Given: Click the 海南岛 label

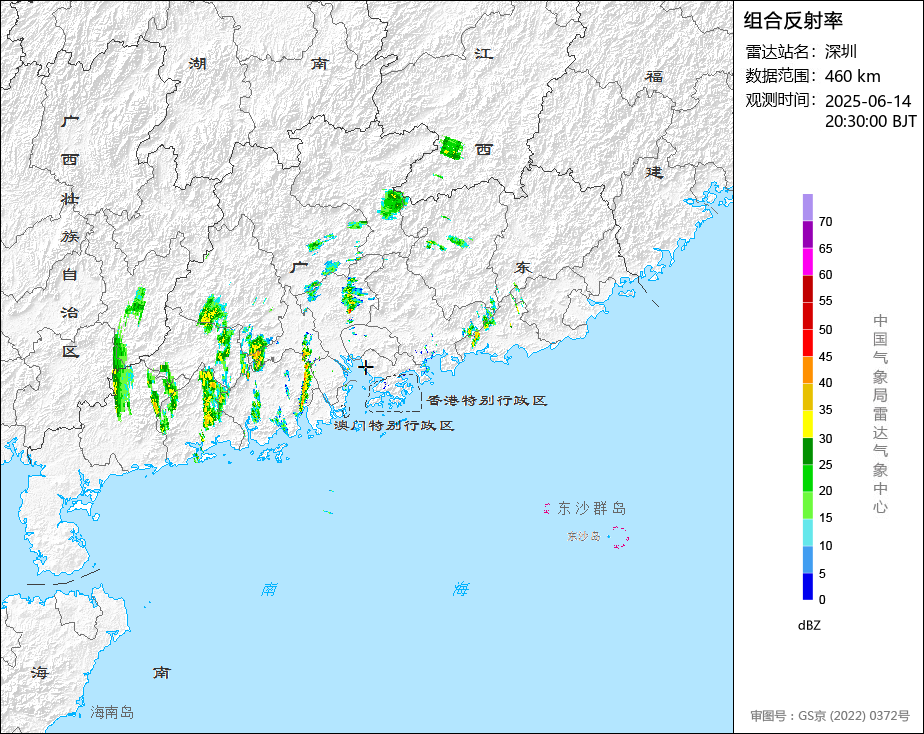Looking at the screenshot, I should [x=112, y=713].
